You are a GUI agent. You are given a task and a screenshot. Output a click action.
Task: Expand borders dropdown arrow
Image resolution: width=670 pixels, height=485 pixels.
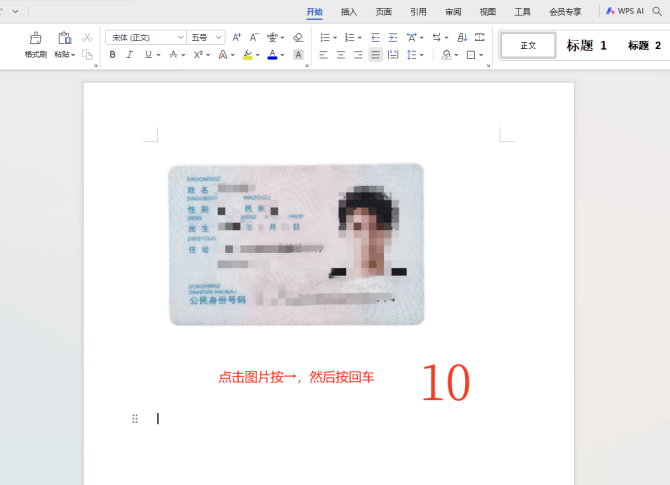(x=481, y=55)
